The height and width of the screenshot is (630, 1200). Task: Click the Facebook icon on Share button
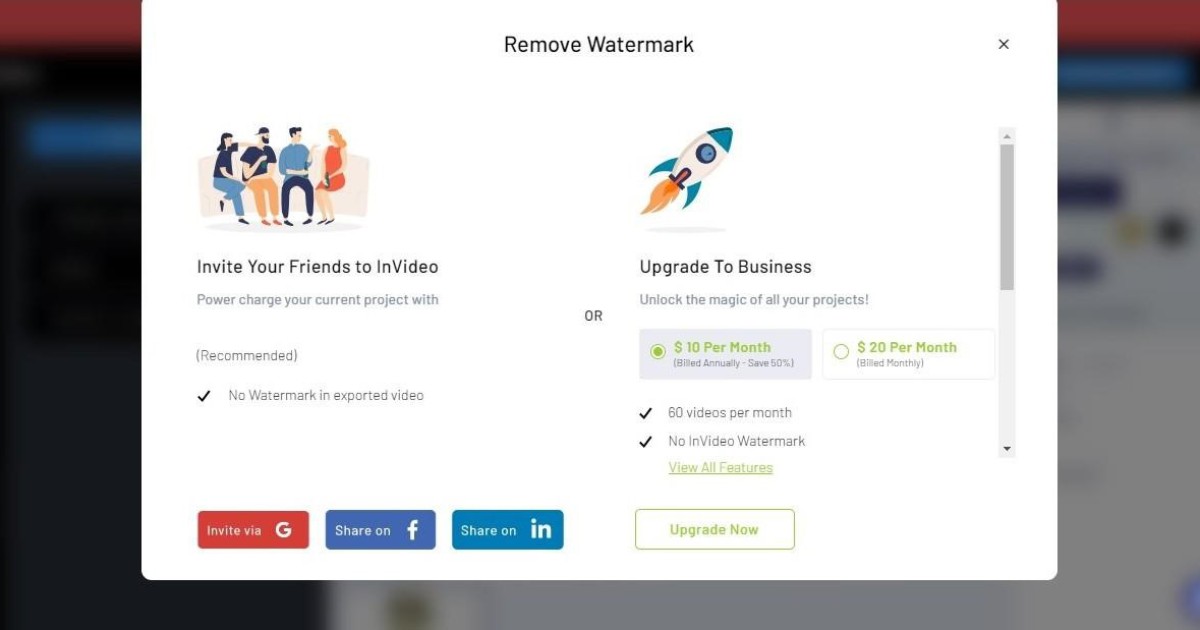point(412,530)
